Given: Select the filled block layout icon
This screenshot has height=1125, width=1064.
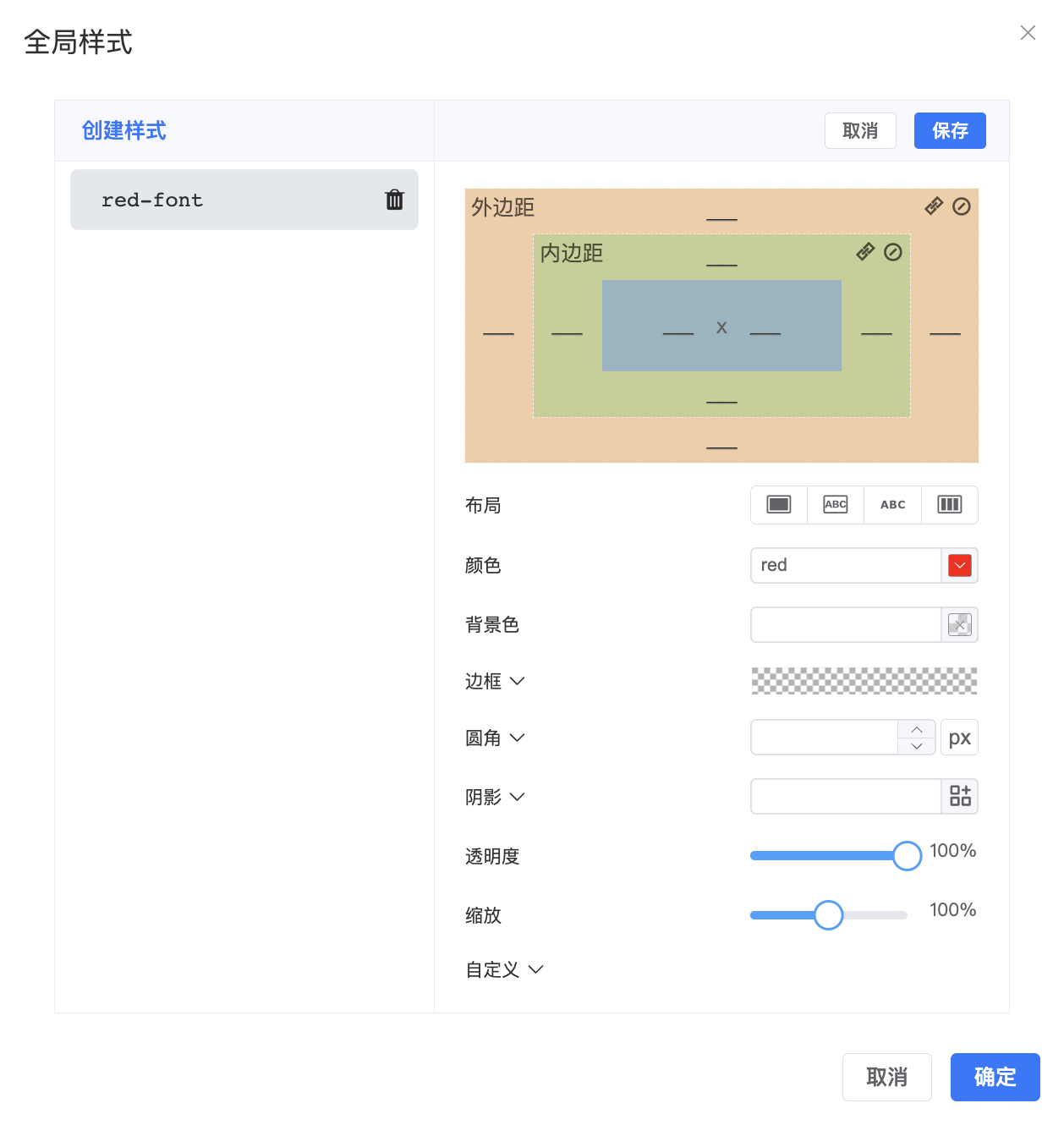Looking at the screenshot, I should click(779, 505).
